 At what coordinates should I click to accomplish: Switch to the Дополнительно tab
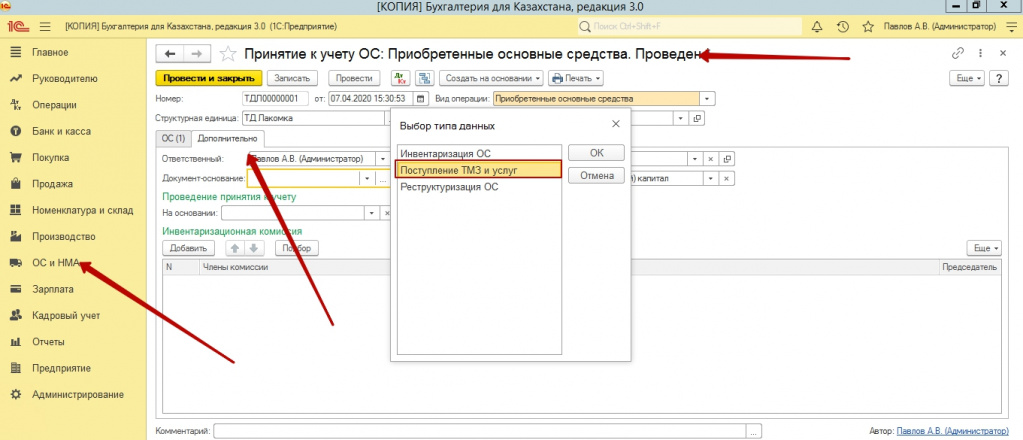[x=228, y=138]
